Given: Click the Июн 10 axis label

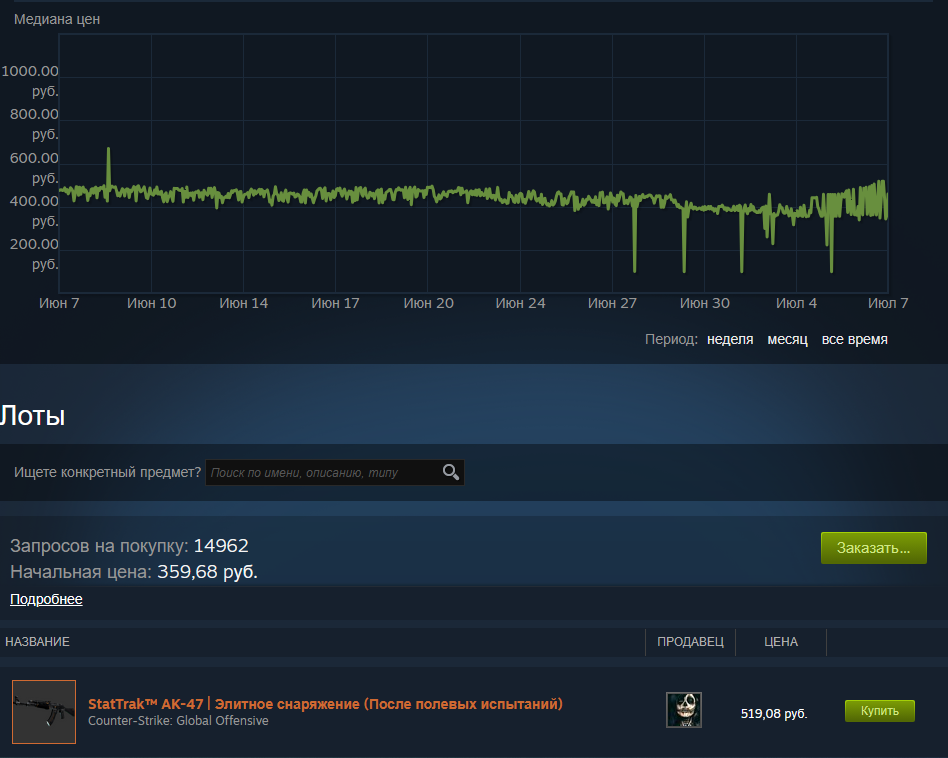Looking at the screenshot, I should tap(152, 303).
